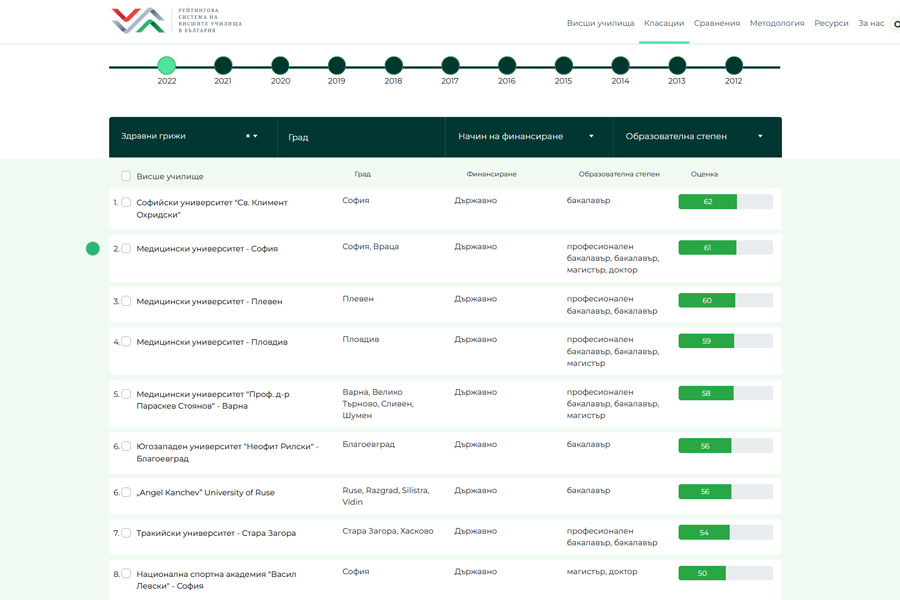900x600 pixels.
Task: Check Тракийски университет - Стара Загора checkbox
Action: tap(126, 533)
